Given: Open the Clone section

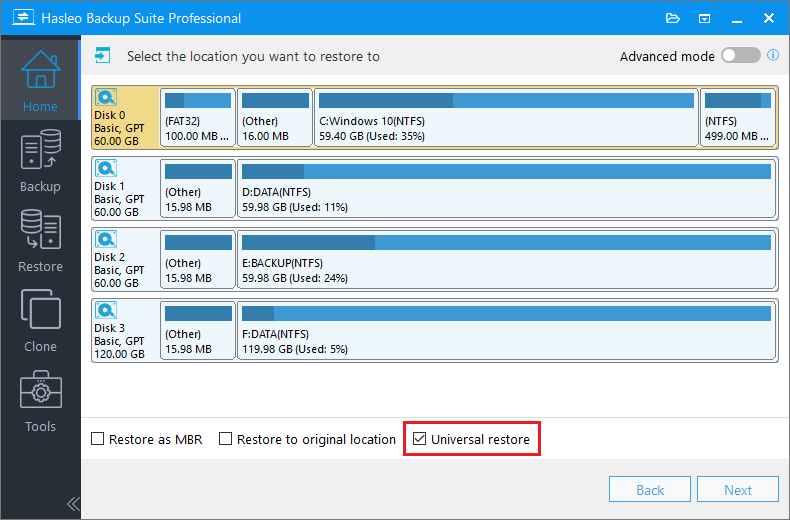Looking at the screenshot, I should (40, 321).
